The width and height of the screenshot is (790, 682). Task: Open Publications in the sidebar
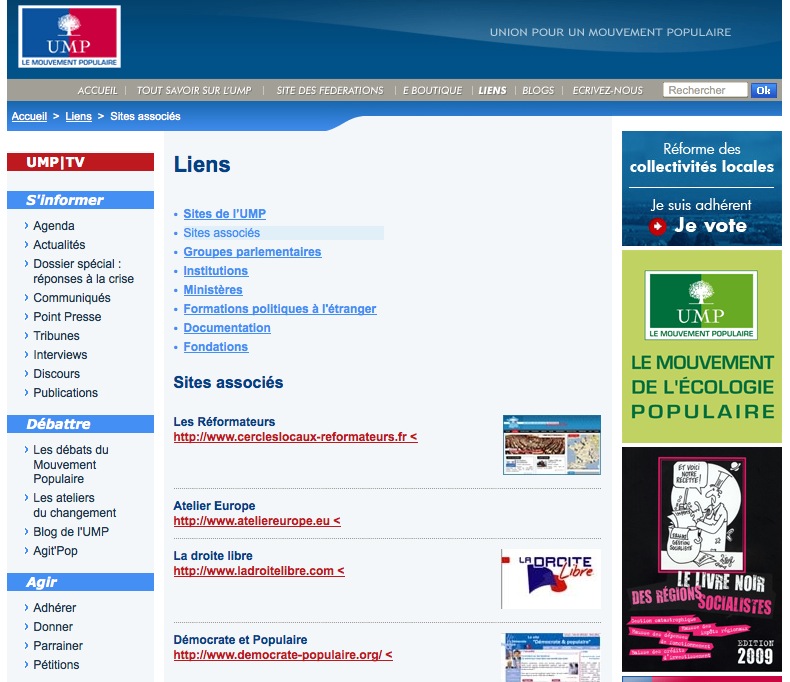[x=65, y=393]
